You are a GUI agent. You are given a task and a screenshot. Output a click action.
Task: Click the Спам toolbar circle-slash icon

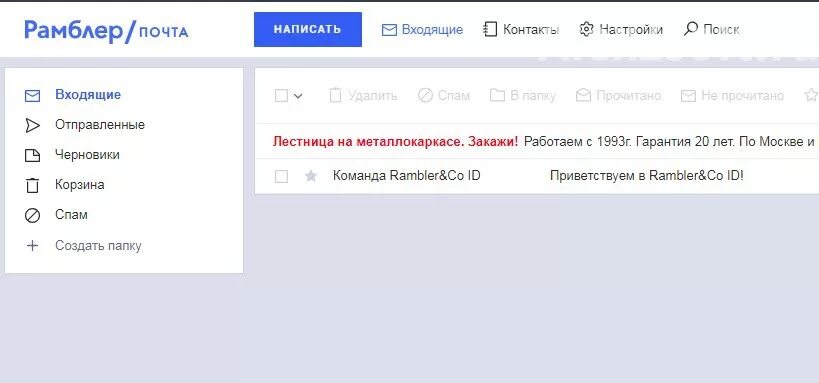(425, 96)
